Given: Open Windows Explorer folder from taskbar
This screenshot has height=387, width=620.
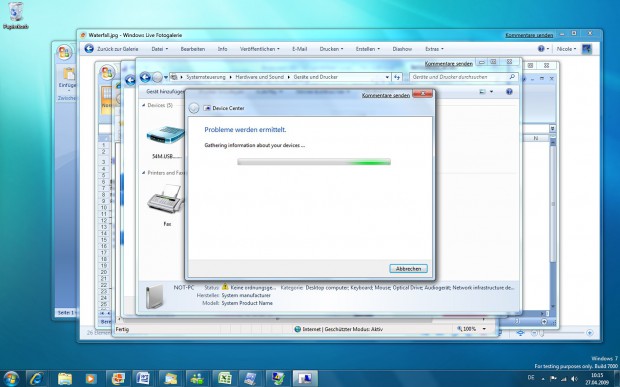Looking at the screenshot, I should tap(65, 379).
